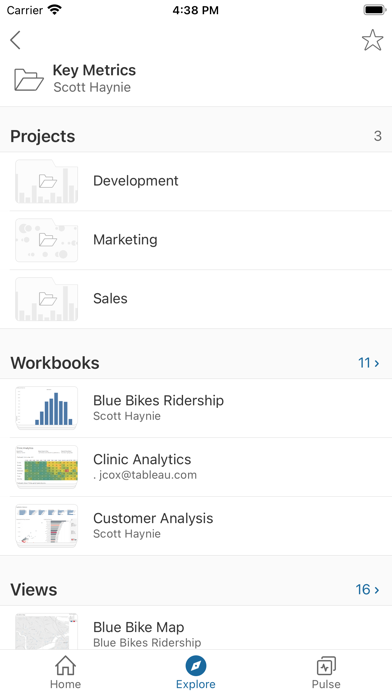
Task: Open the Clinic Analytics workbook
Action: click(196, 467)
